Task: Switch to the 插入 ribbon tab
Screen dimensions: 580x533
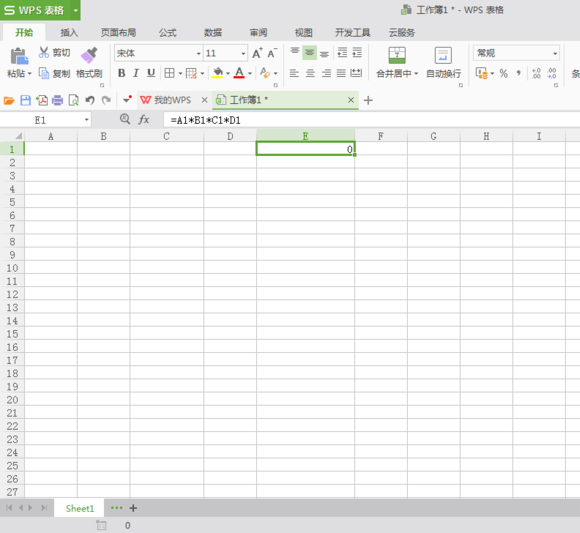Action: 69,33
